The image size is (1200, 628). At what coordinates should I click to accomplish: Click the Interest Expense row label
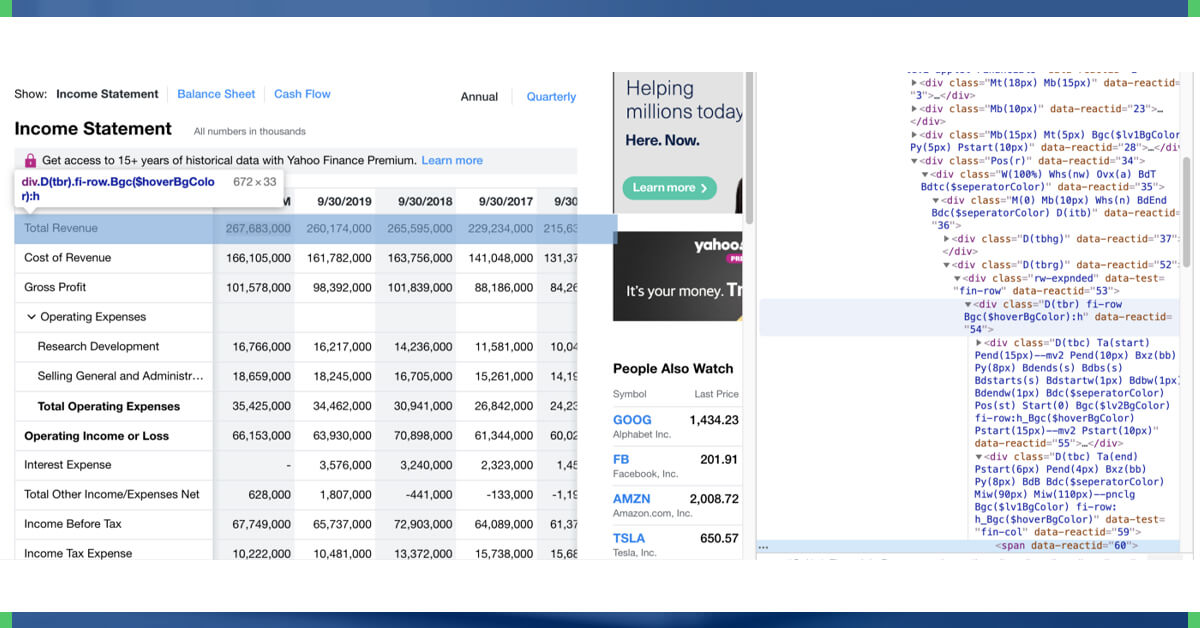point(67,465)
